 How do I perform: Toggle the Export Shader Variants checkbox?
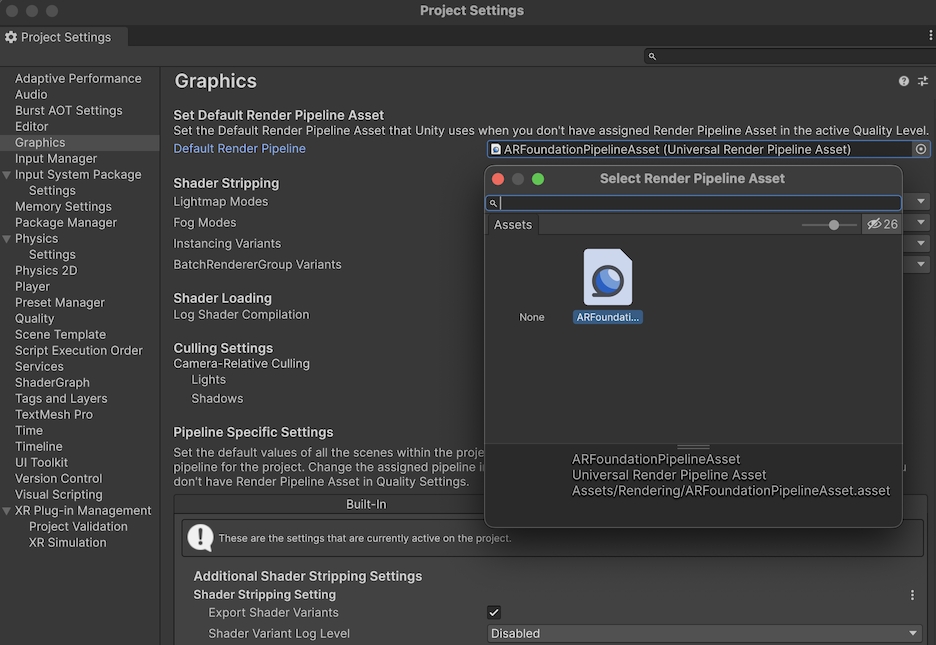pos(494,612)
